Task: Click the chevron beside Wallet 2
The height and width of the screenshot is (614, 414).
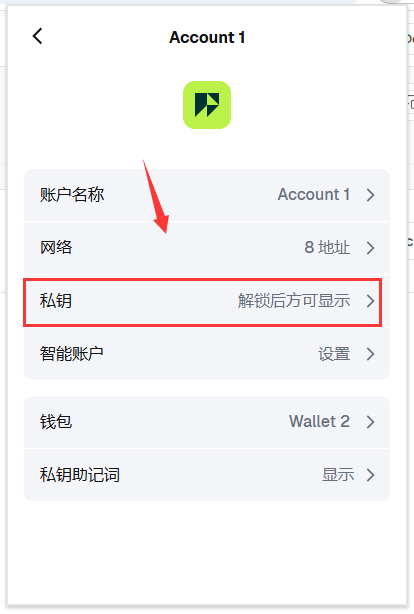Action: [x=371, y=422]
